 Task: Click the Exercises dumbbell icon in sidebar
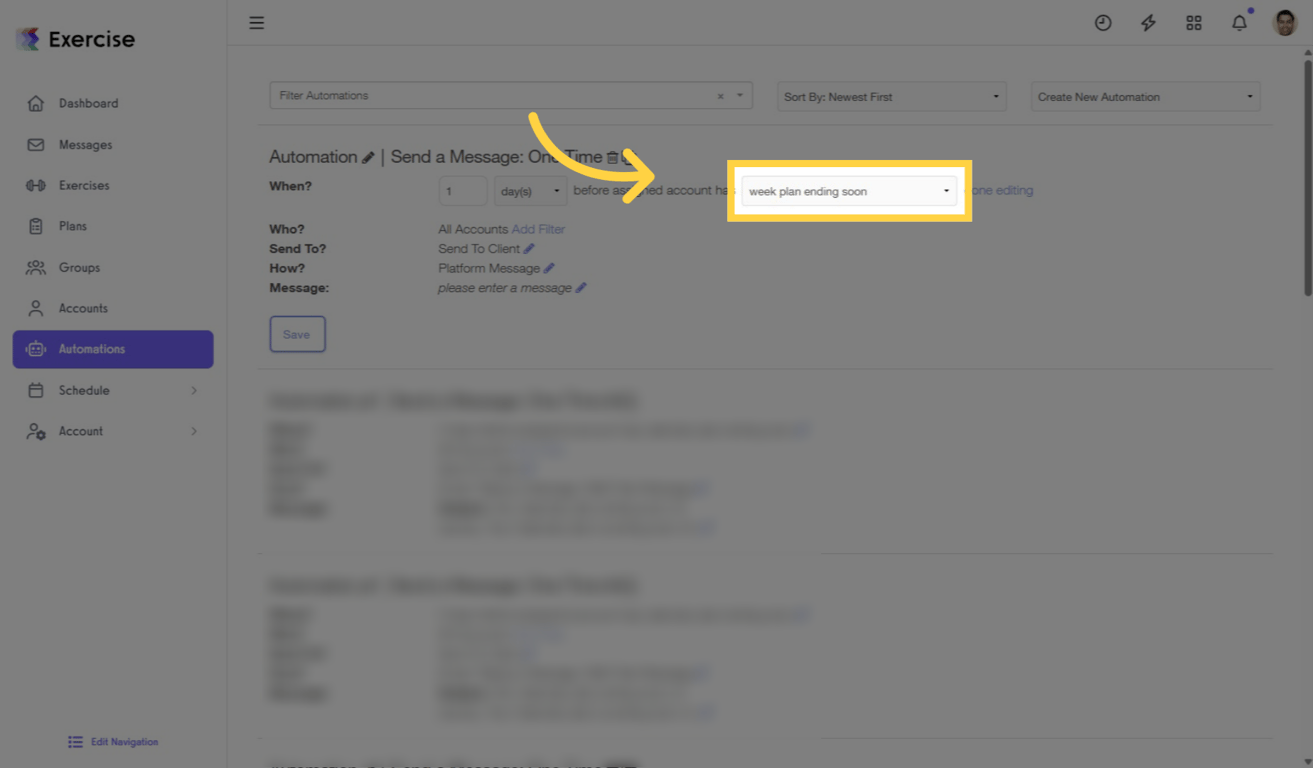coord(36,185)
